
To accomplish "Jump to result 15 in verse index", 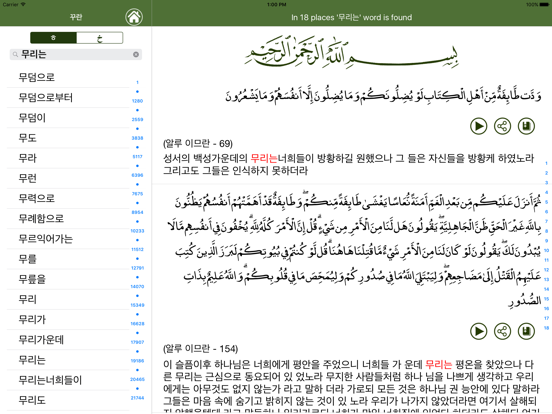I will 546,299.
